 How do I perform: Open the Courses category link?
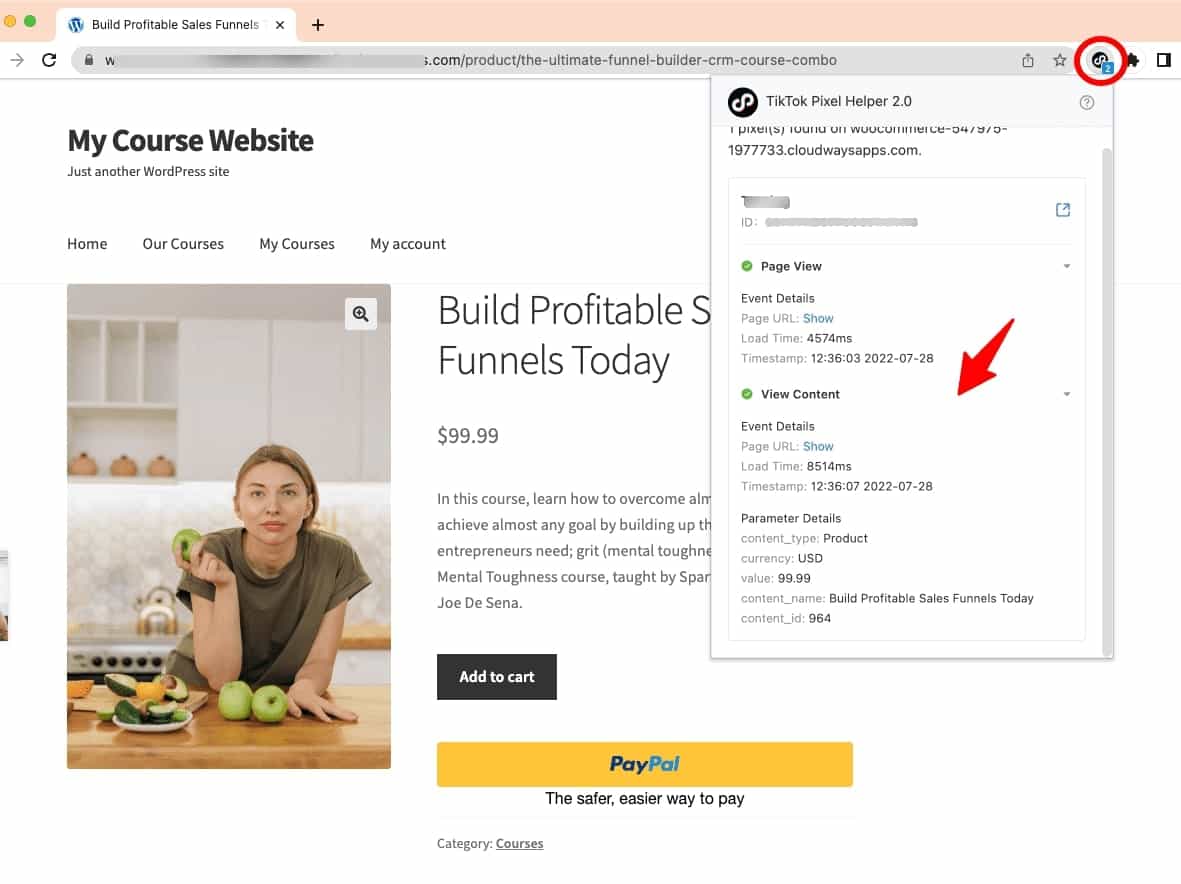click(x=519, y=843)
